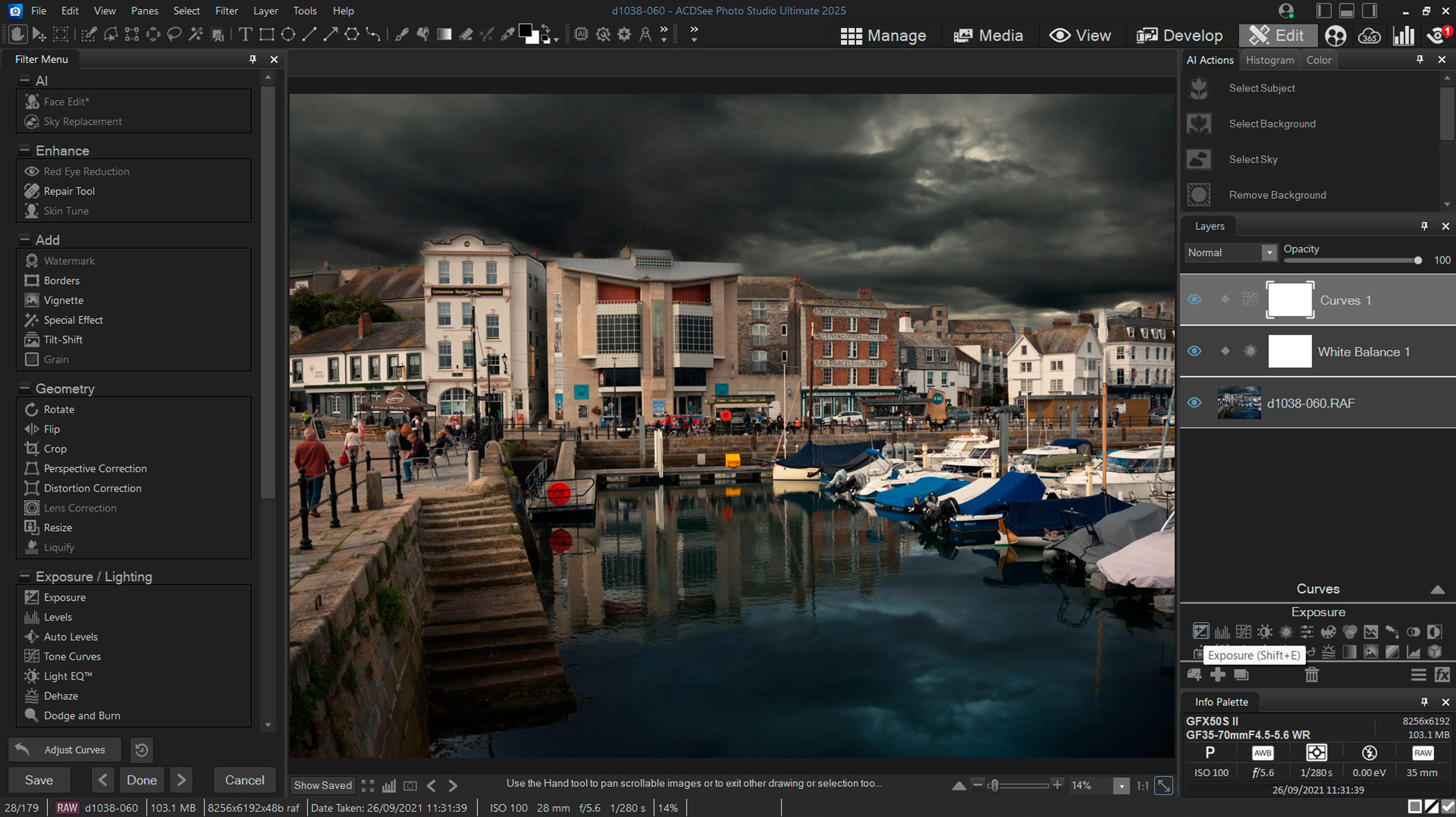Viewport: 1456px width, 817px height.
Task: Select the Text tool in toolbar
Action: click(x=245, y=35)
